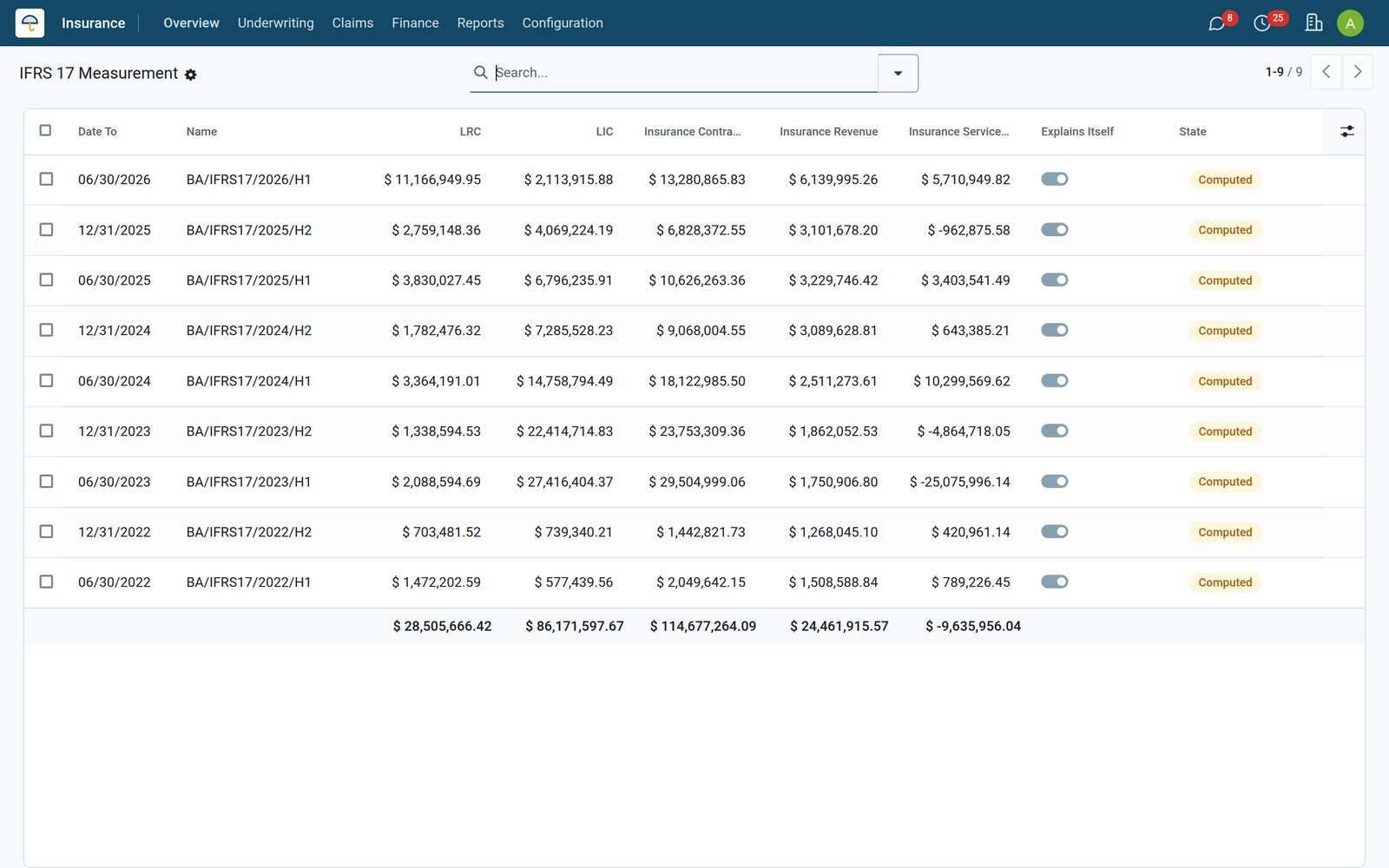
Task: Open the user avatar menu
Action: point(1350,23)
